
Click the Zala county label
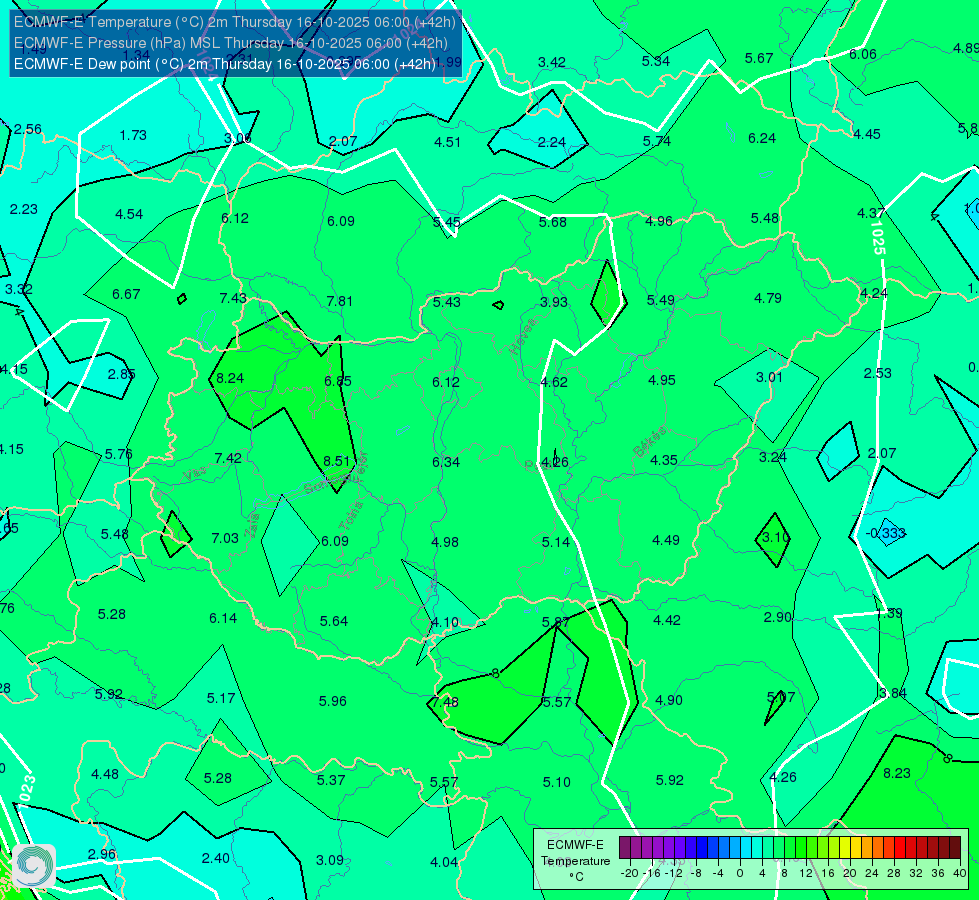pos(252,527)
